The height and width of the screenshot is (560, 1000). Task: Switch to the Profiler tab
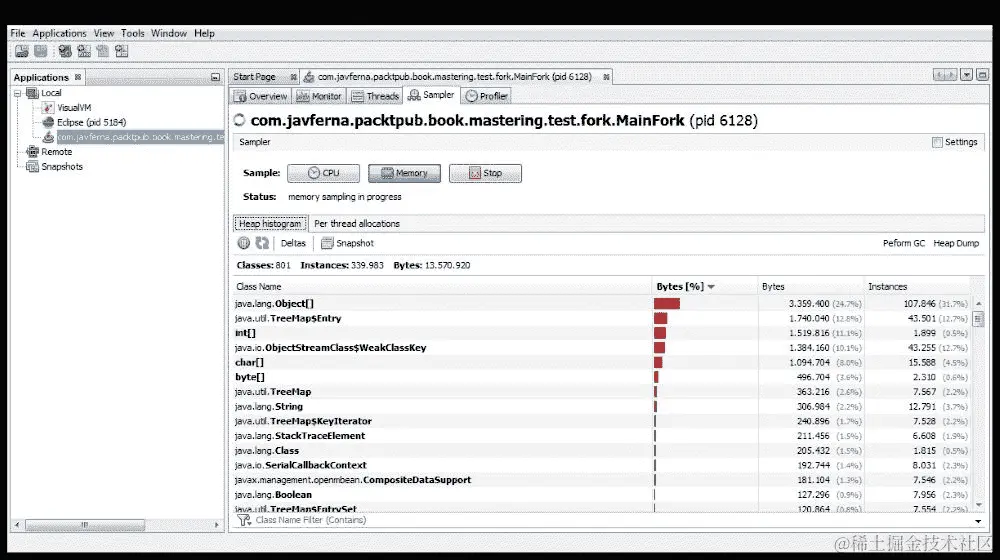pyautogui.click(x=487, y=96)
